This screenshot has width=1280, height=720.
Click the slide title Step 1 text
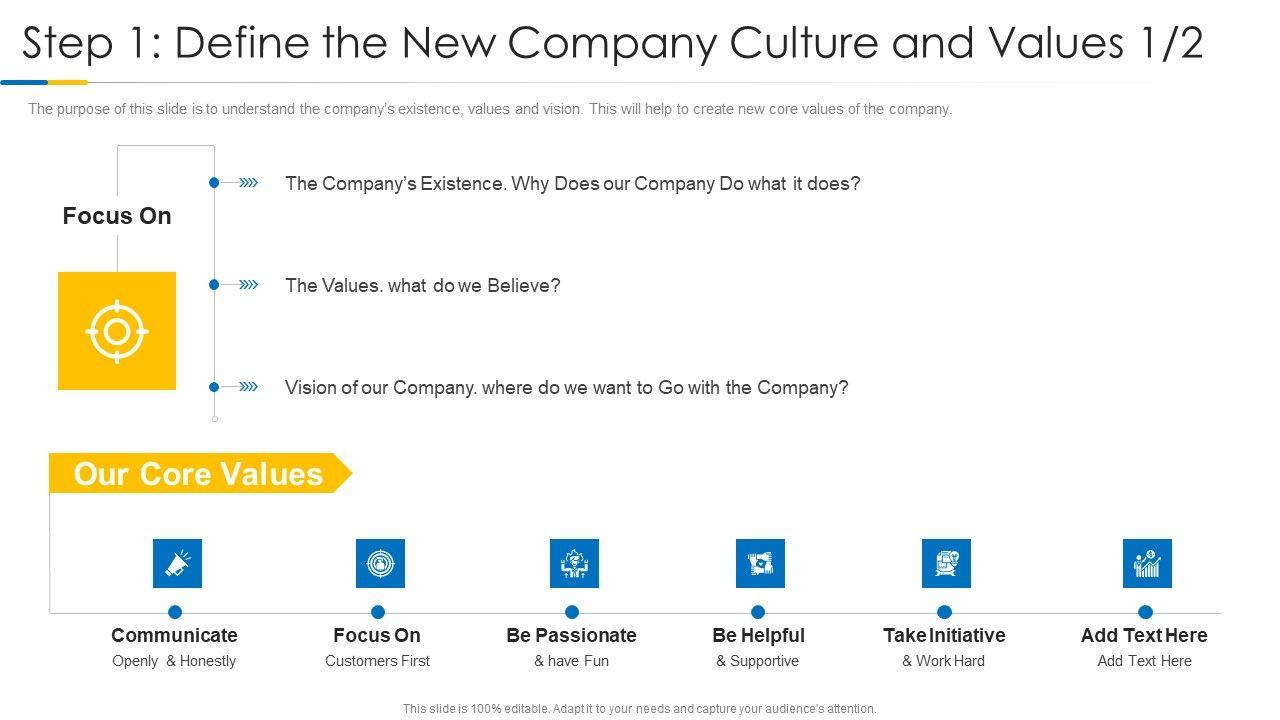612,43
